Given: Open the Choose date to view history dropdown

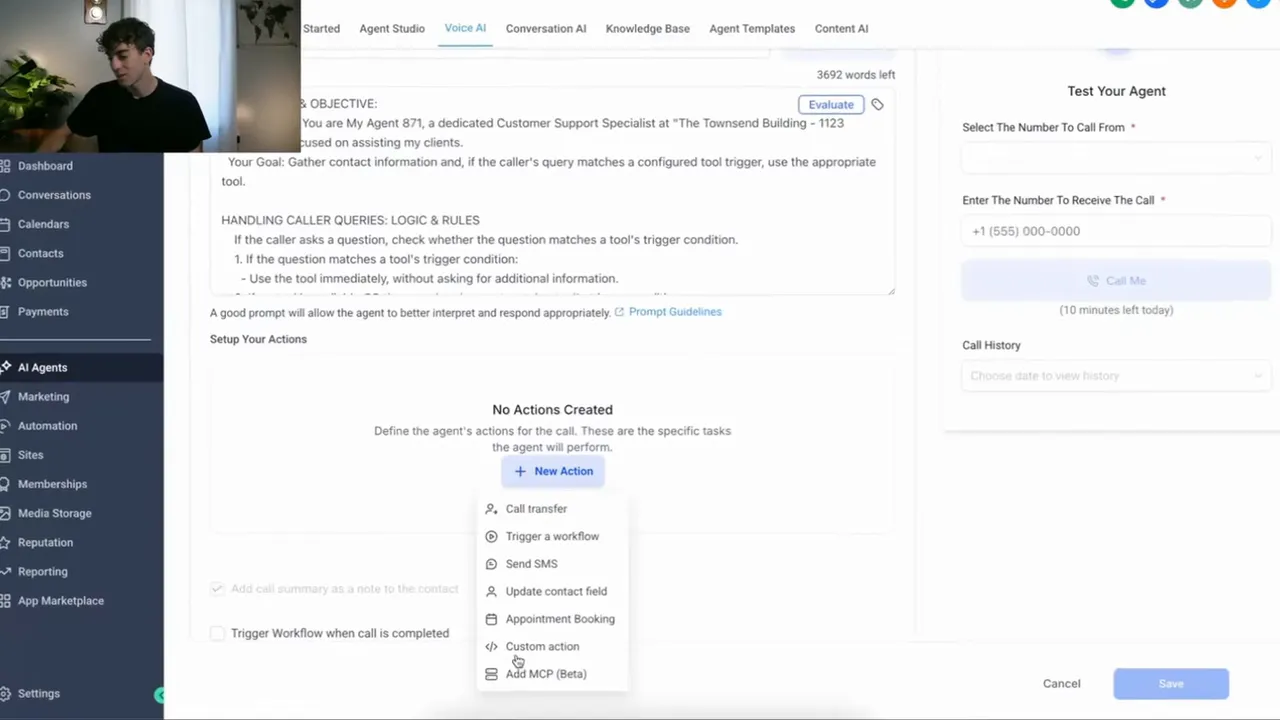Looking at the screenshot, I should (x=1116, y=375).
